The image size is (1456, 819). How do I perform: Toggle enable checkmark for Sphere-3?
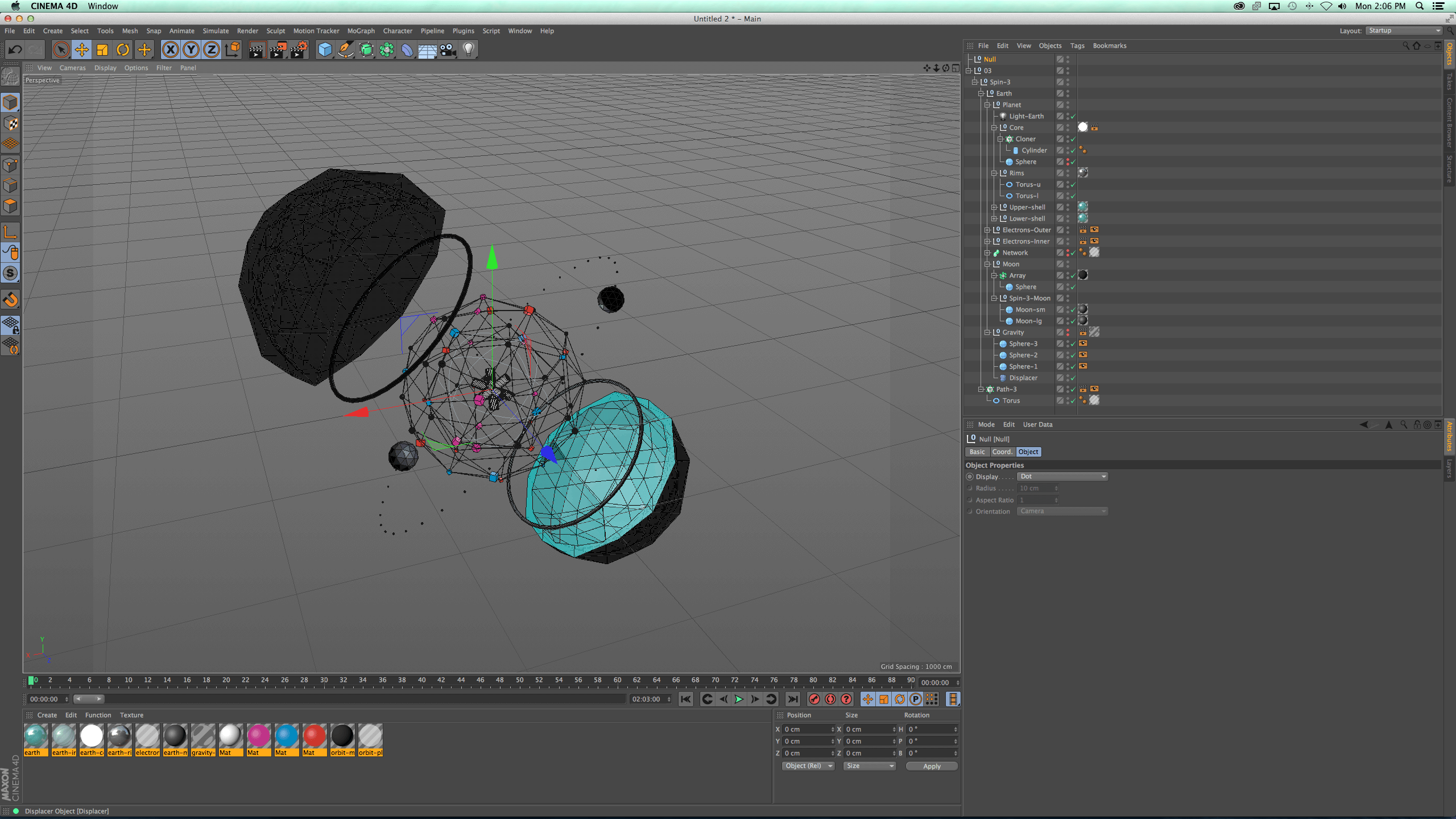click(1073, 344)
